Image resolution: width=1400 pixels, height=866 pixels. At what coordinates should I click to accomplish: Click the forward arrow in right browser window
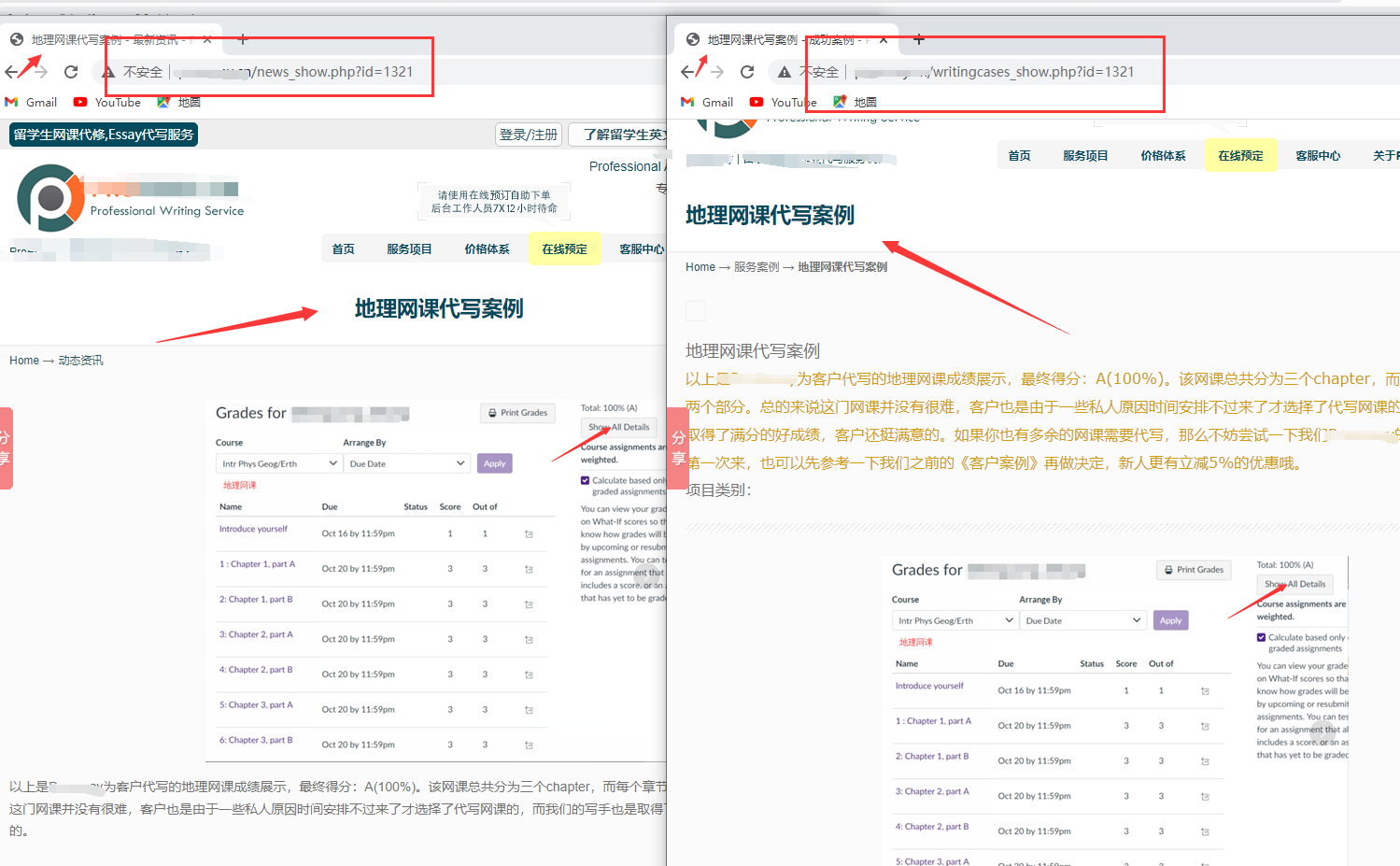coord(717,72)
